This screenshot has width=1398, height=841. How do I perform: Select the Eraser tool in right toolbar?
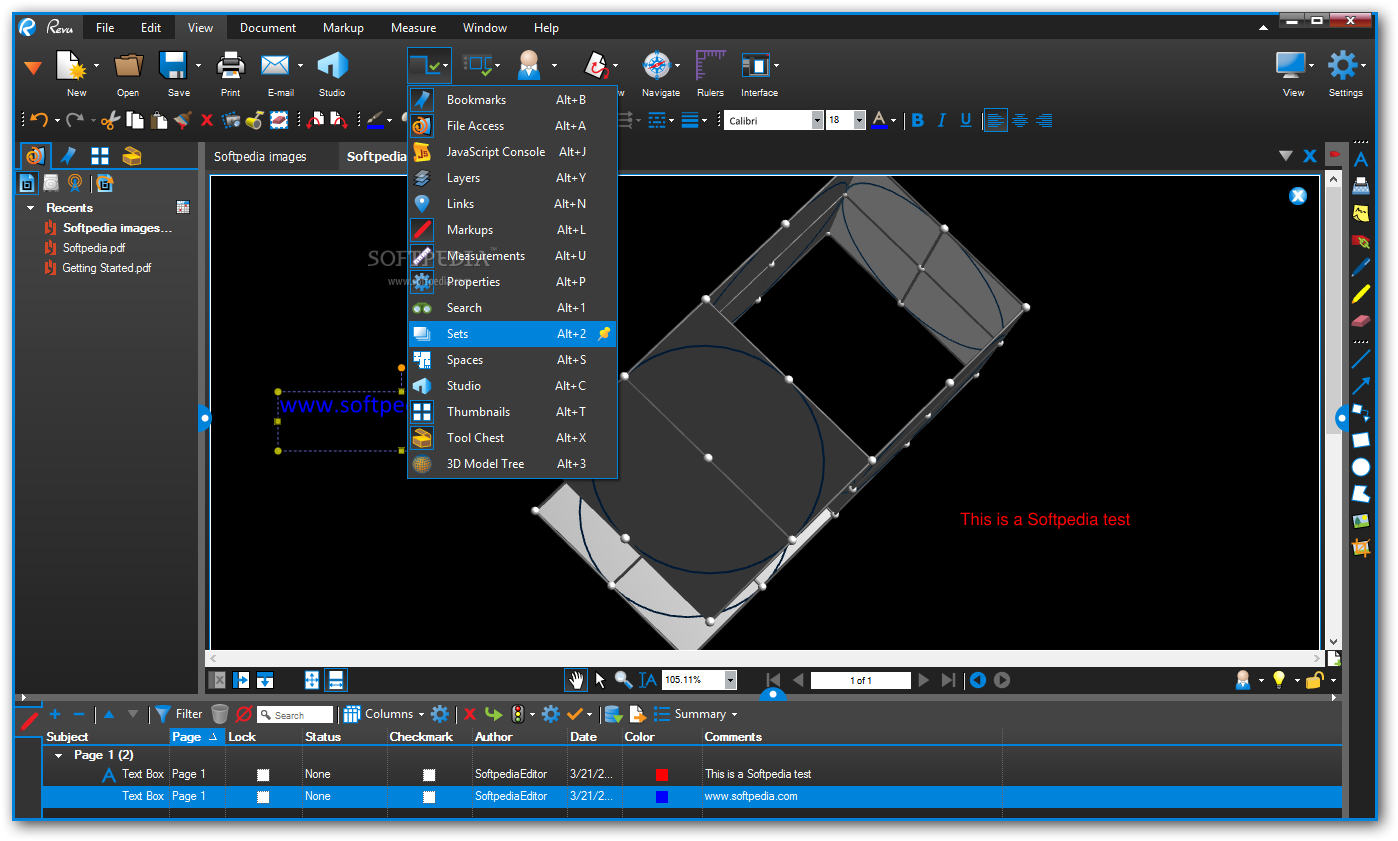1361,321
